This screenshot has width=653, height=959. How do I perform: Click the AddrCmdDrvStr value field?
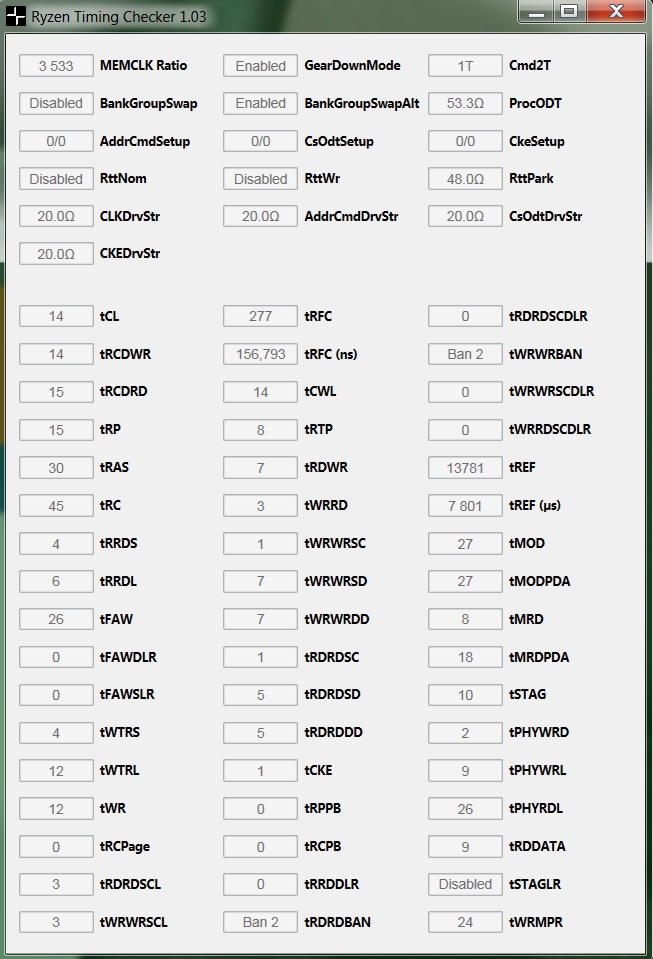(260, 217)
